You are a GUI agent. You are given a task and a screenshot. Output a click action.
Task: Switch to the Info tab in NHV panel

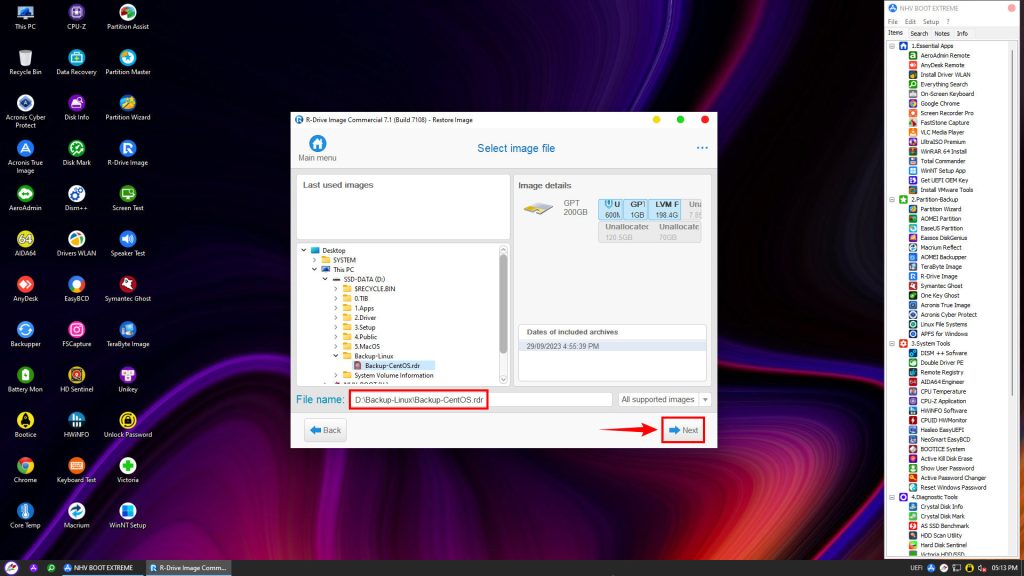coord(962,33)
